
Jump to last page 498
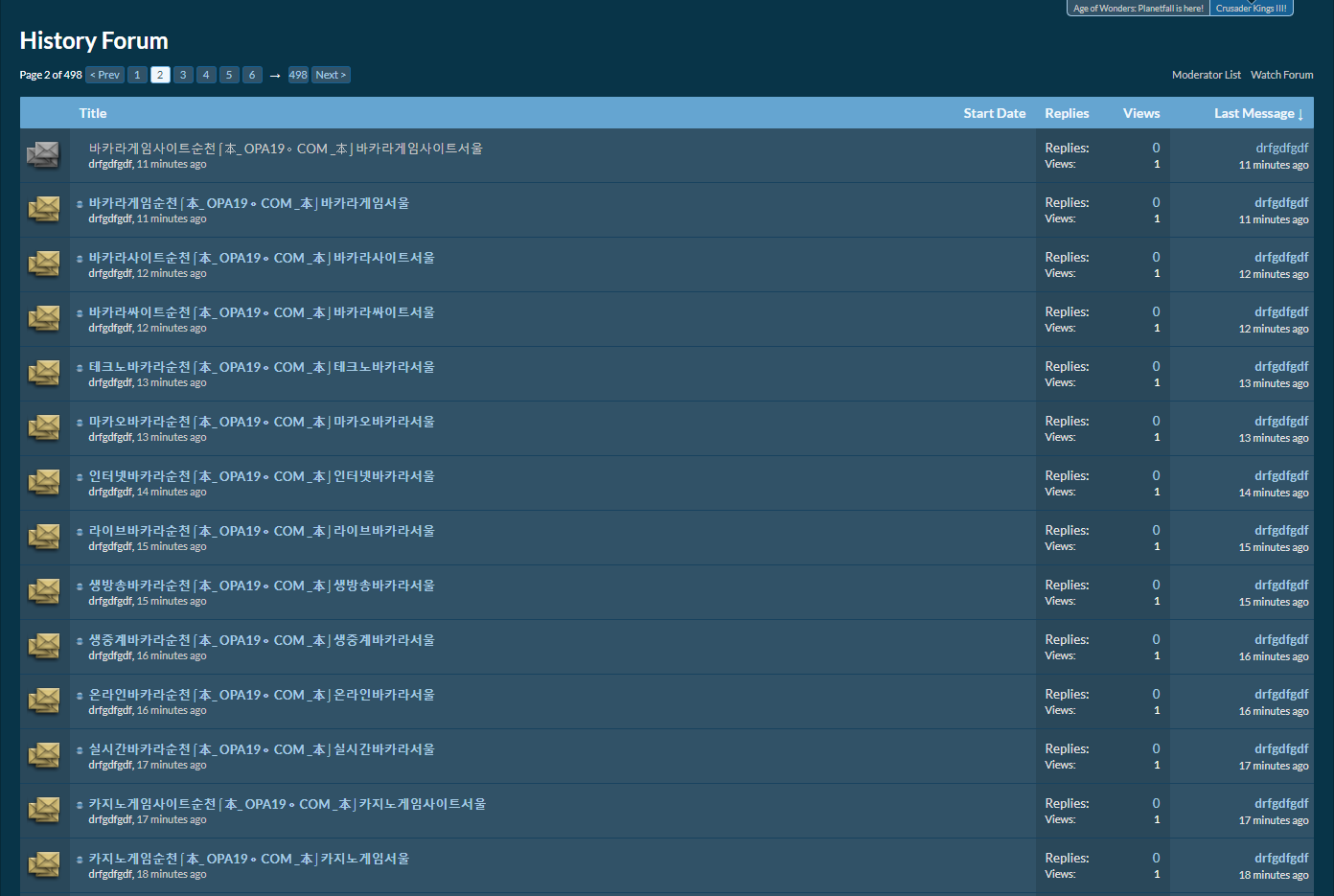coord(298,75)
